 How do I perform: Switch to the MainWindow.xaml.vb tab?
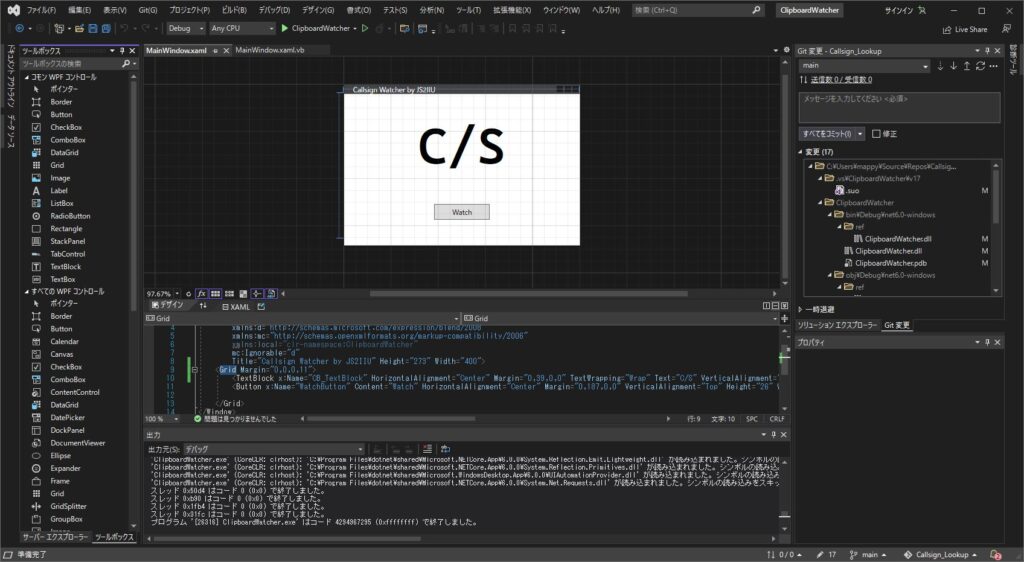270,50
